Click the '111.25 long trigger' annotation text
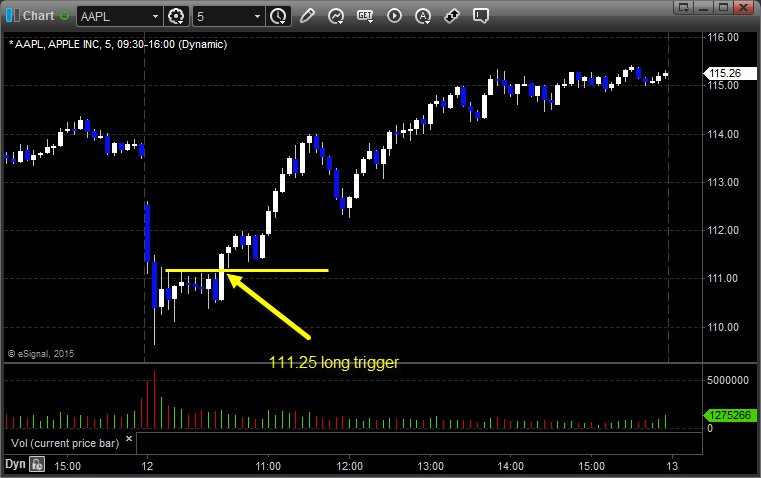Viewport: 761px width, 478px height. coord(334,363)
